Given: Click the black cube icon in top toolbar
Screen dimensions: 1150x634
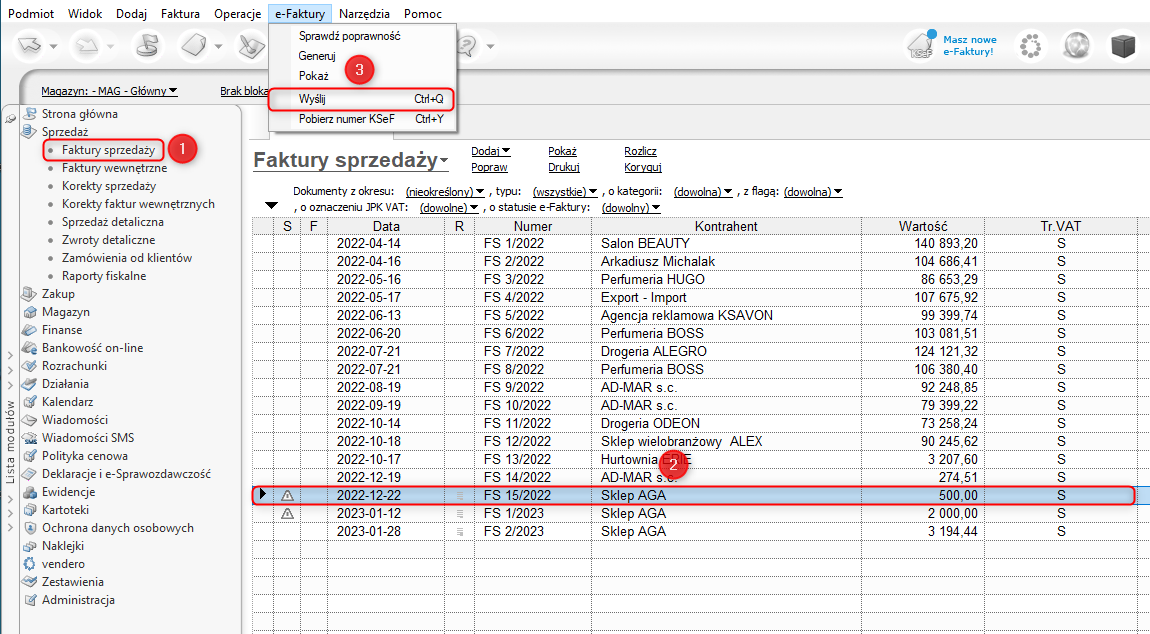Looking at the screenshot, I should pyautogui.click(x=1124, y=47).
